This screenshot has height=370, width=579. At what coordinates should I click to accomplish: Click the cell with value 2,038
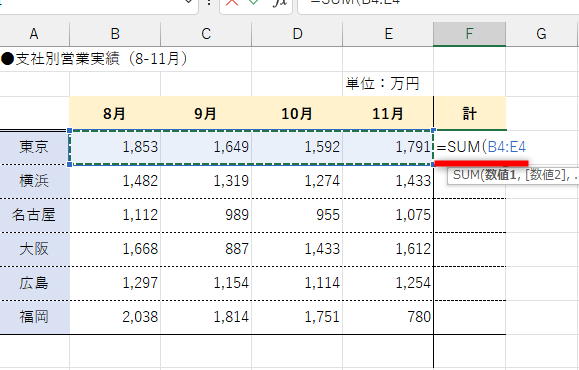coord(115,317)
